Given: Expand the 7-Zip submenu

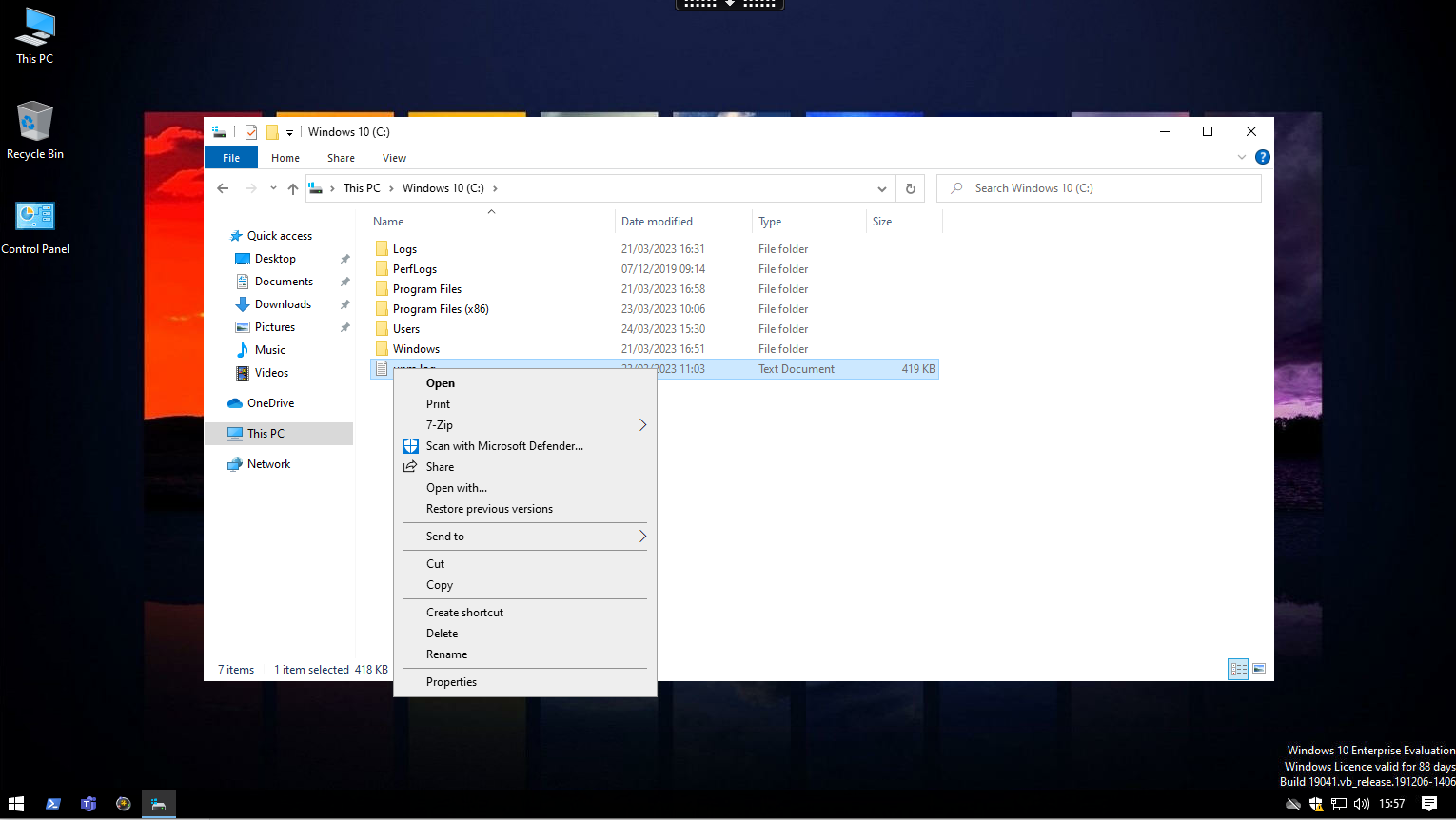Looking at the screenshot, I should (x=642, y=425).
